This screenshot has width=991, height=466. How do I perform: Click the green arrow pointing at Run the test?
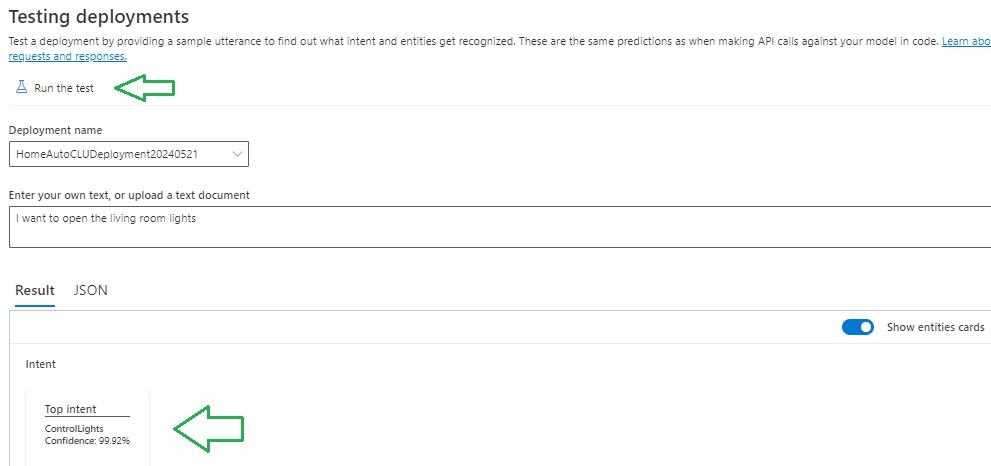coord(145,88)
